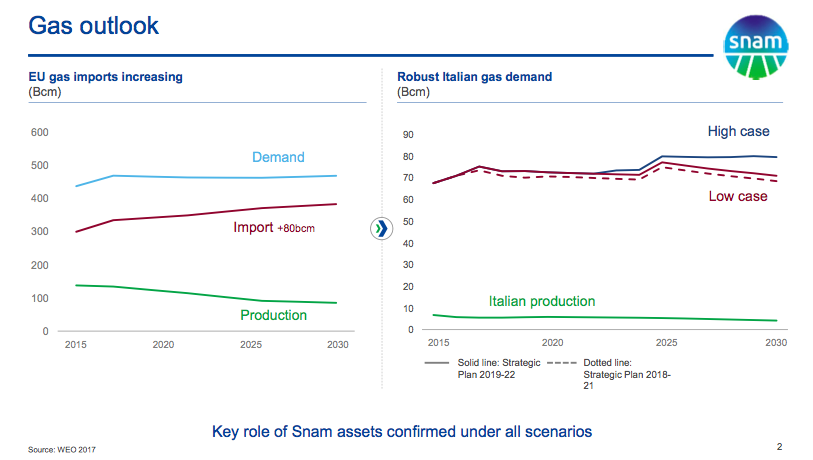
Task: Click the double chevron arrow between the charts
Action: pyautogui.click(x=381, y=228)
